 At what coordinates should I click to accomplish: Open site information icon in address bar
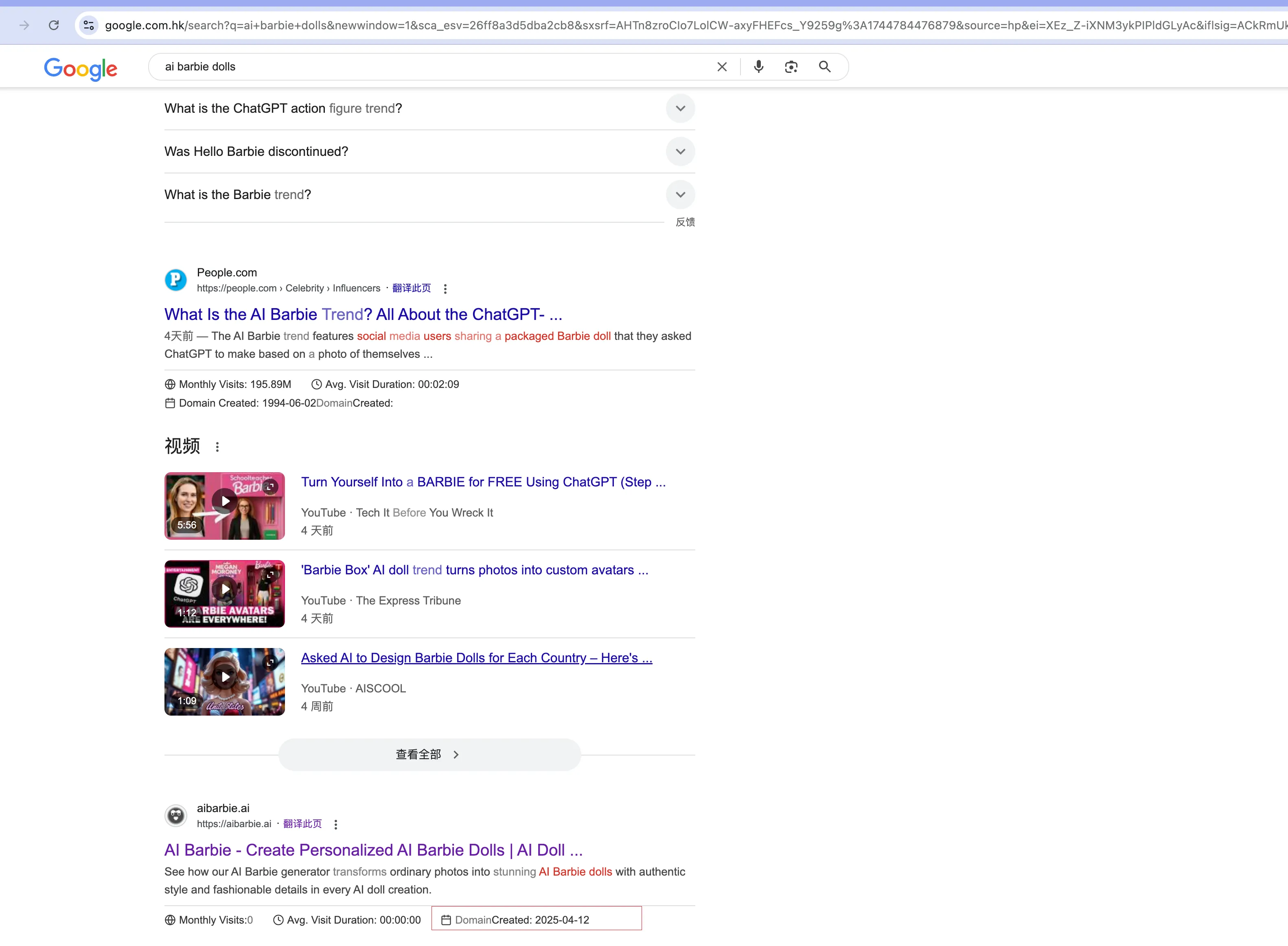[89, 25]
